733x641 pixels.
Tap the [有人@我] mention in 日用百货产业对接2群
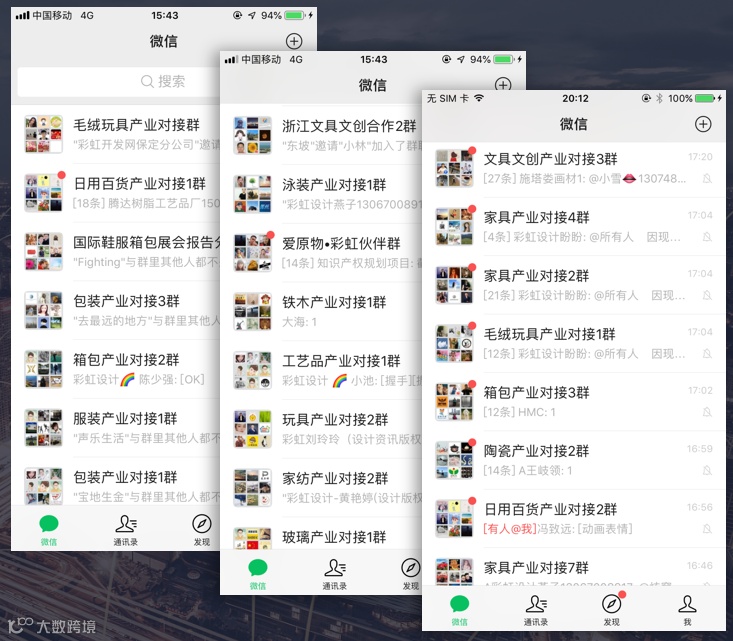510,529
